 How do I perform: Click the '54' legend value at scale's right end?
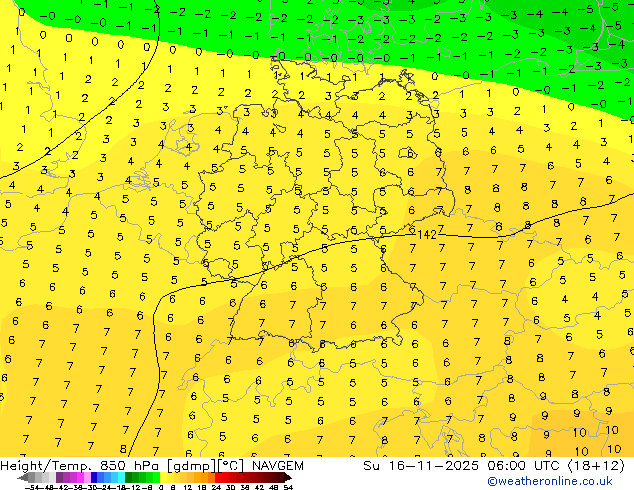tap(287, 487)
